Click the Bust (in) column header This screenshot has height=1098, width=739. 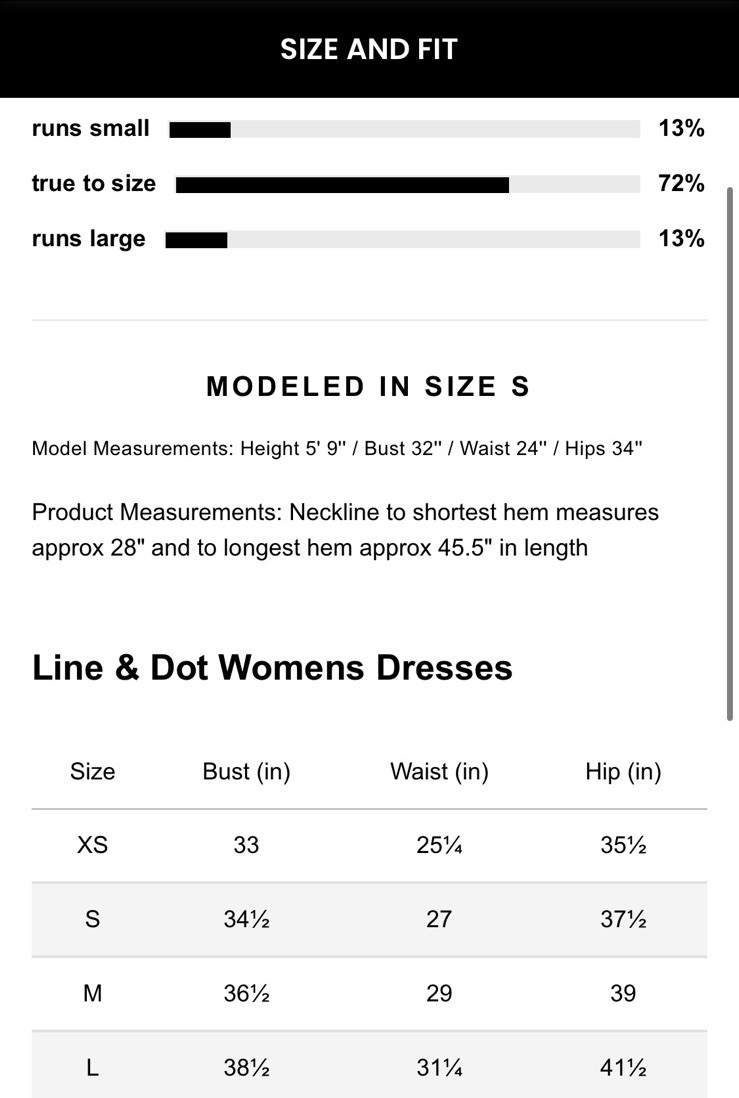(x=246, y=771)
